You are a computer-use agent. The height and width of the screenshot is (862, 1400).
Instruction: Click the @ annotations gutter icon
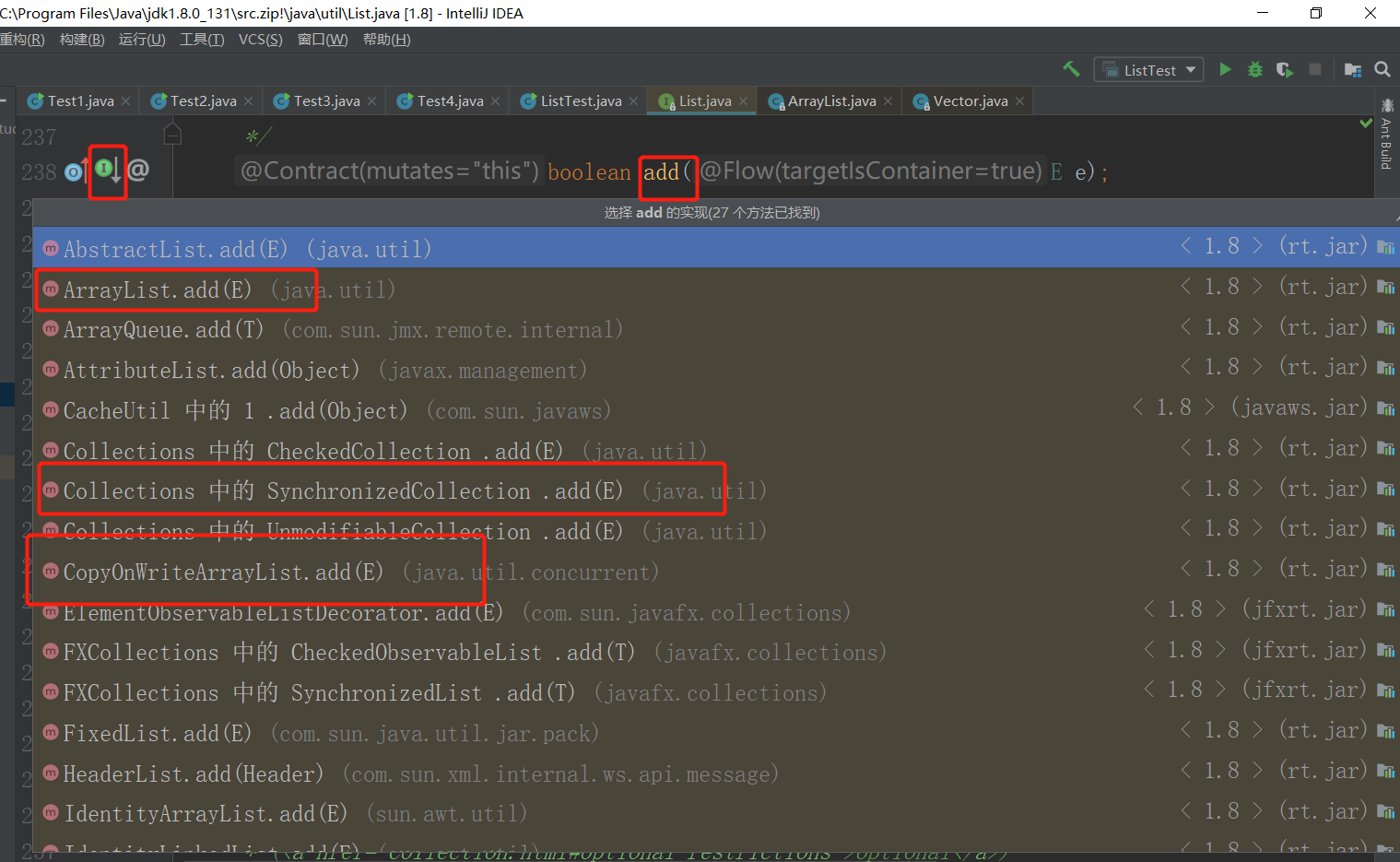click(x=138, y=170)
